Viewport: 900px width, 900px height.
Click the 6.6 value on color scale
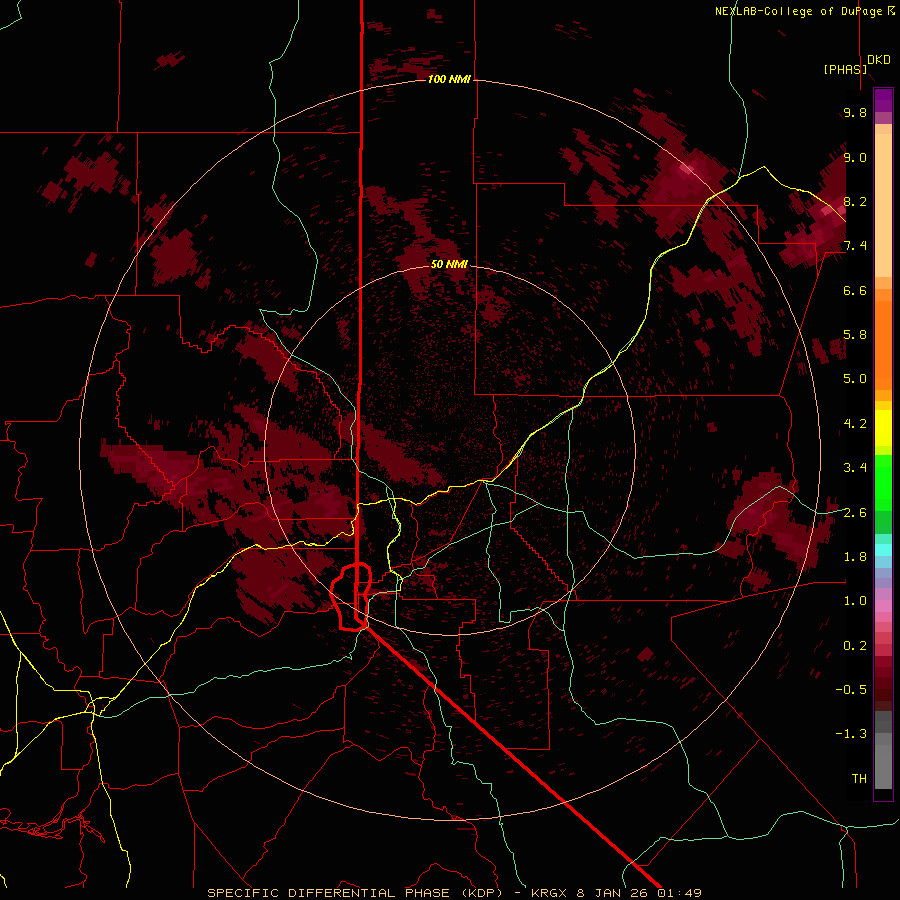[855, 290]
